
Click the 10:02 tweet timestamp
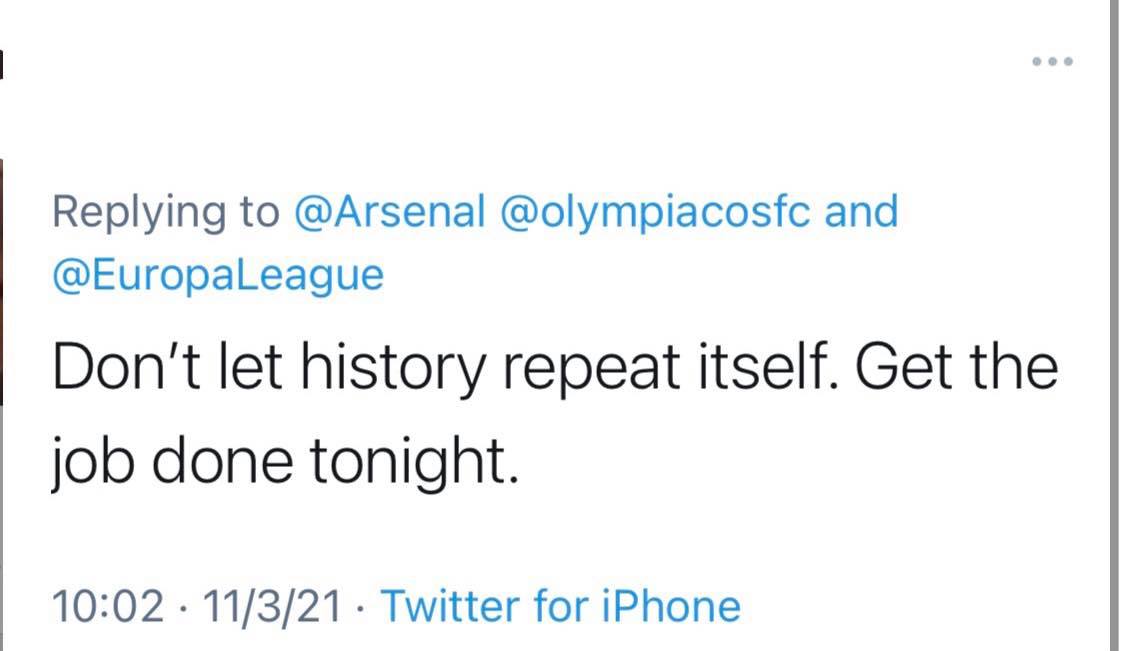[106, 606]
